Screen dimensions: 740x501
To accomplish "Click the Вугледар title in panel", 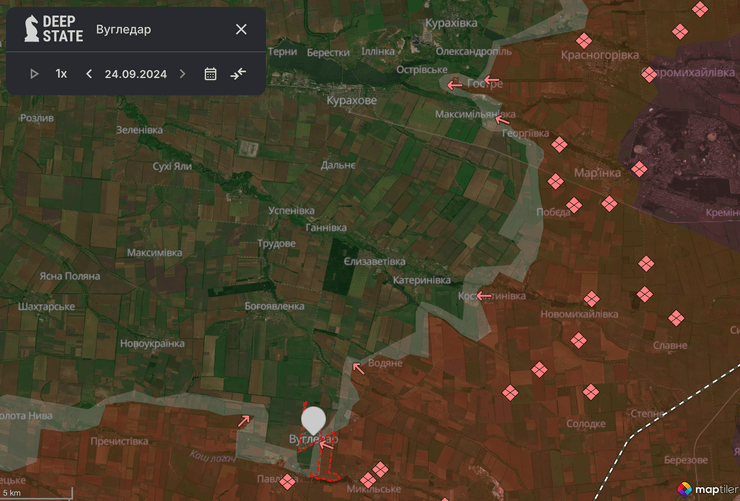I will [123, 29].
